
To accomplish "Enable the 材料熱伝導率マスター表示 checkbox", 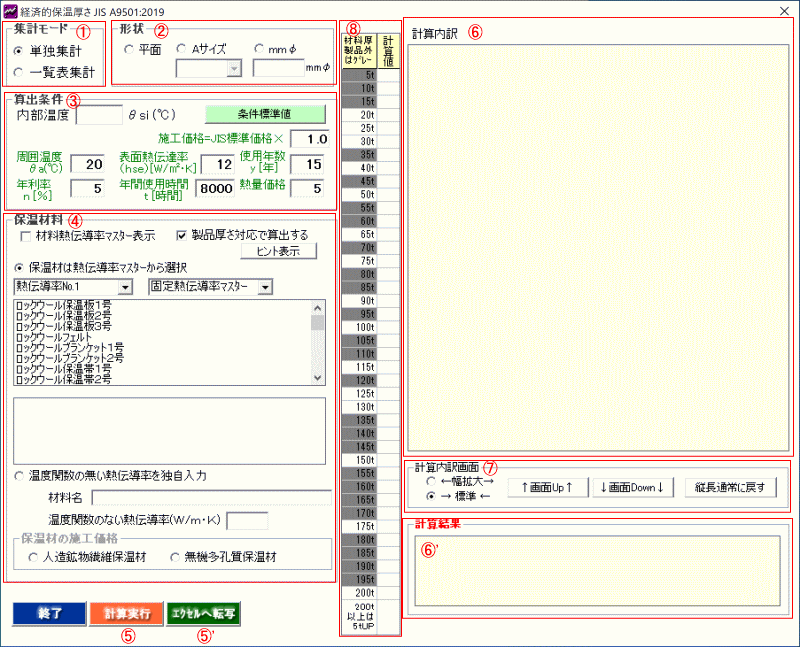I will [x=25, y=236].
